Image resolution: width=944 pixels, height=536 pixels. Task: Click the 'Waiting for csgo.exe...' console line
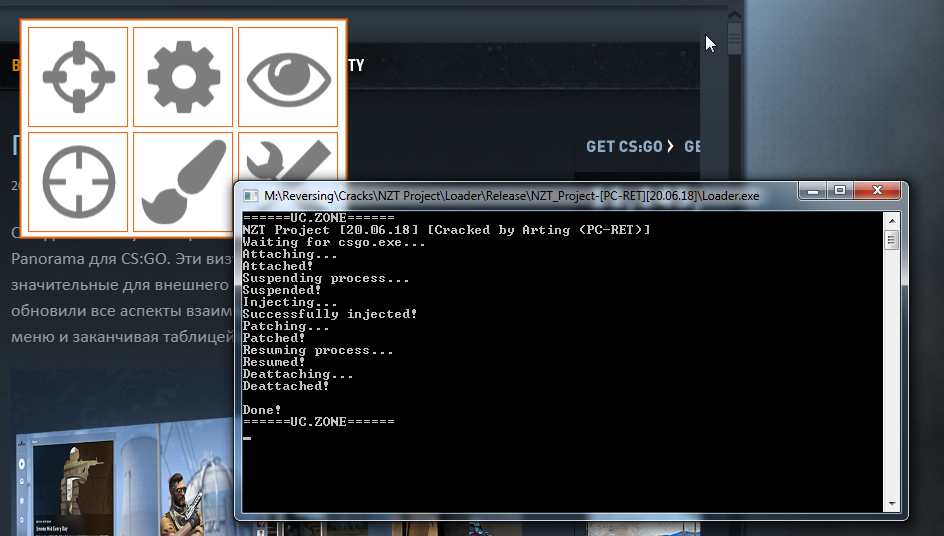(334, 242)
